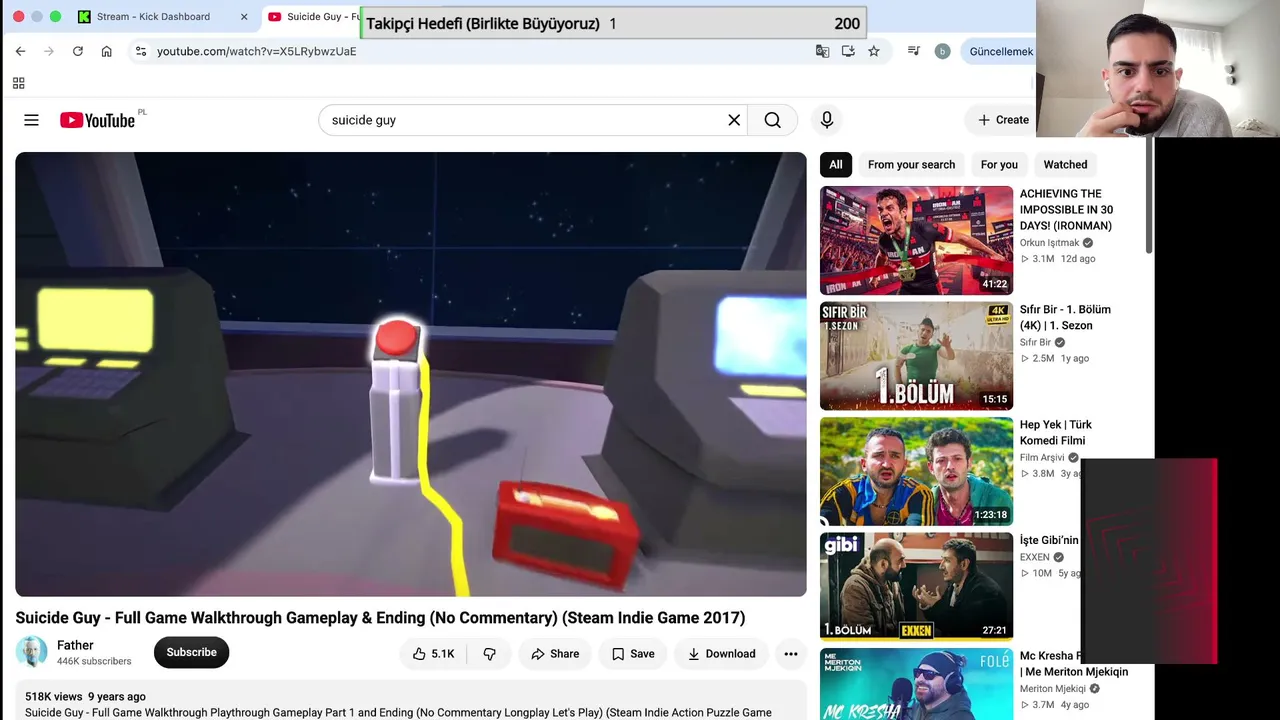This screenshot has height=720, width=1280.
Task: Close the Kick Dashboard tab
Action: pos(244,17)
